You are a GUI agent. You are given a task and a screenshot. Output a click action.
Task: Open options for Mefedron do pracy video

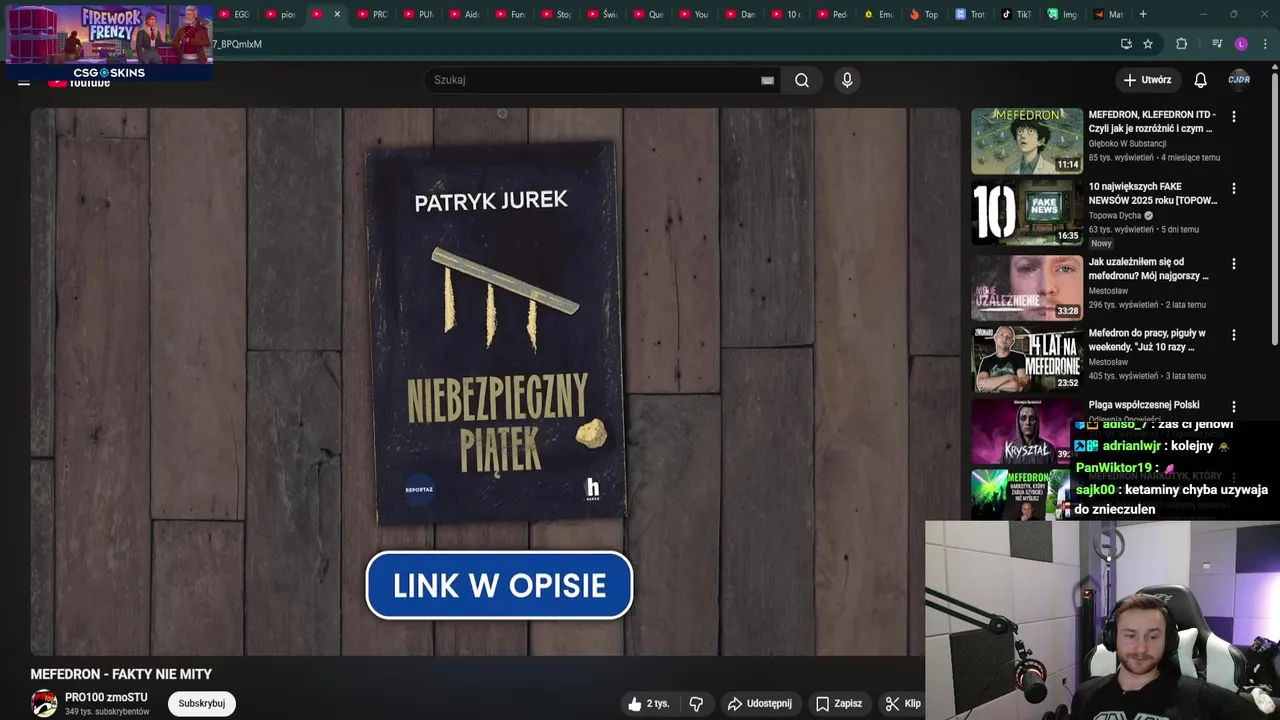point(1233,335)
